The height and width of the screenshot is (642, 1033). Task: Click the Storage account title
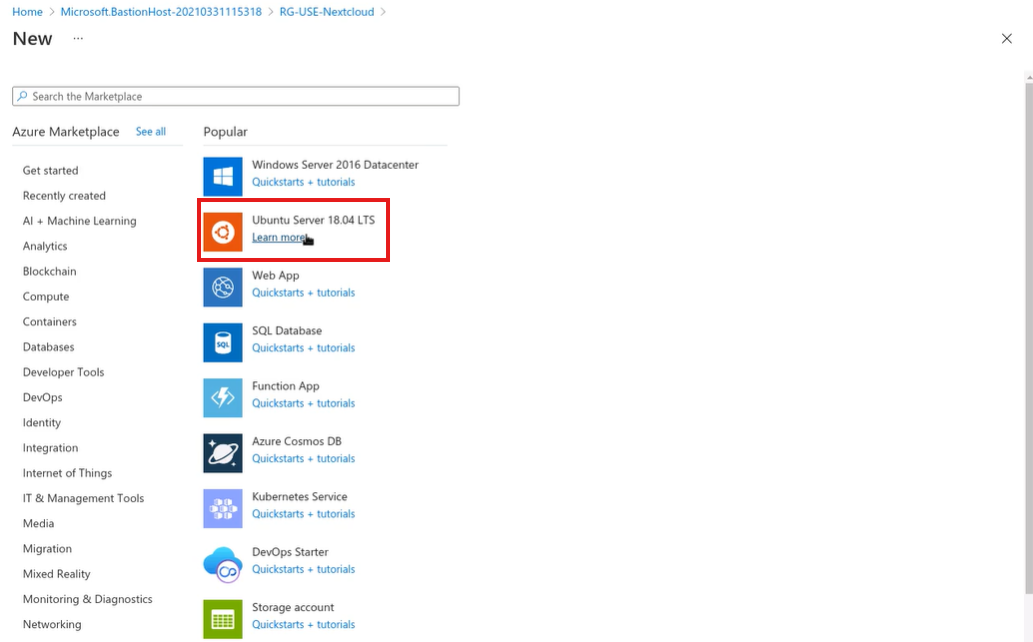click(x=293, y=608)
